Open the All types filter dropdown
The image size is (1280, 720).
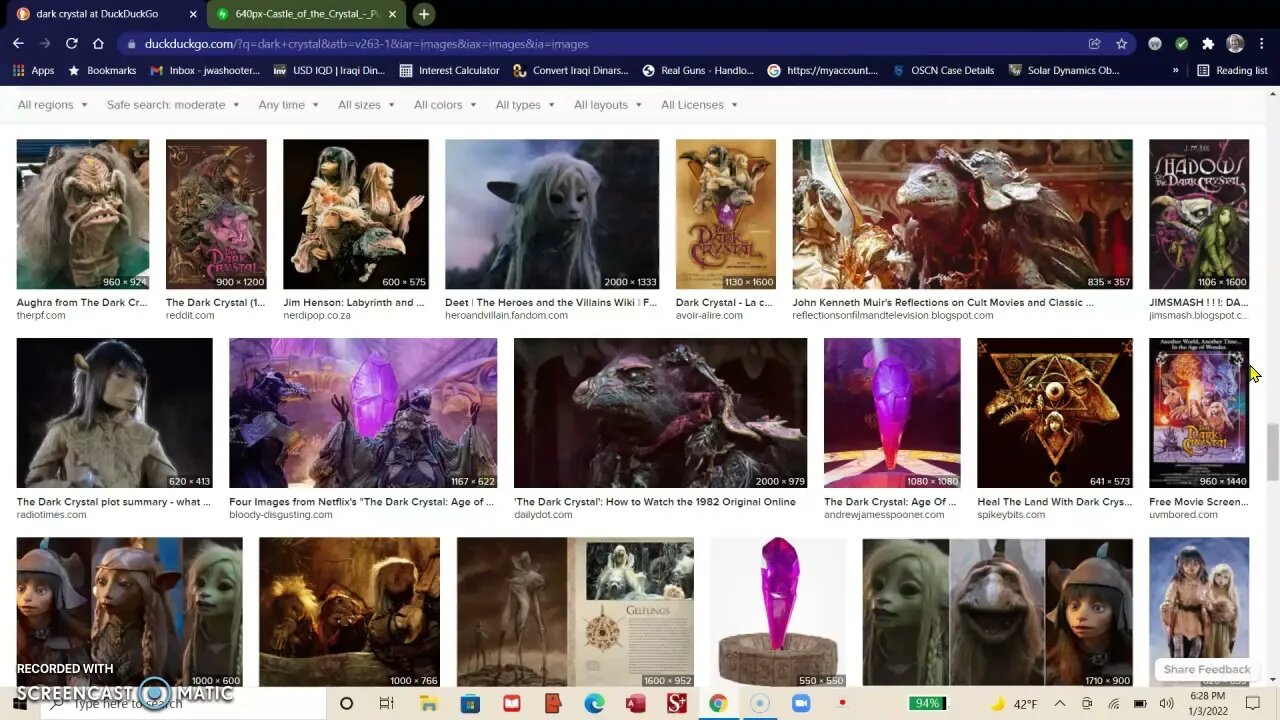coord(525,105)
